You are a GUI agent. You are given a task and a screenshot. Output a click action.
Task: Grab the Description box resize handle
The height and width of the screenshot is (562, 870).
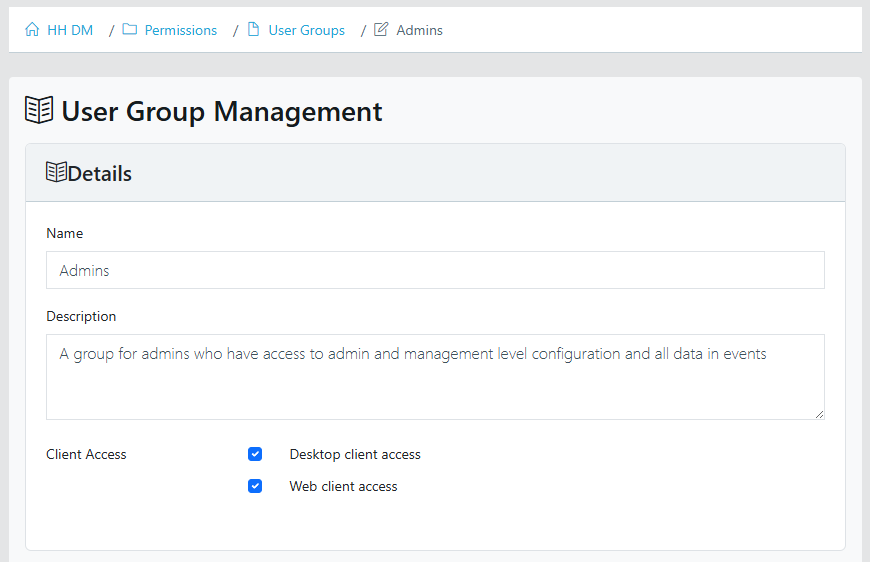[819, 414]
